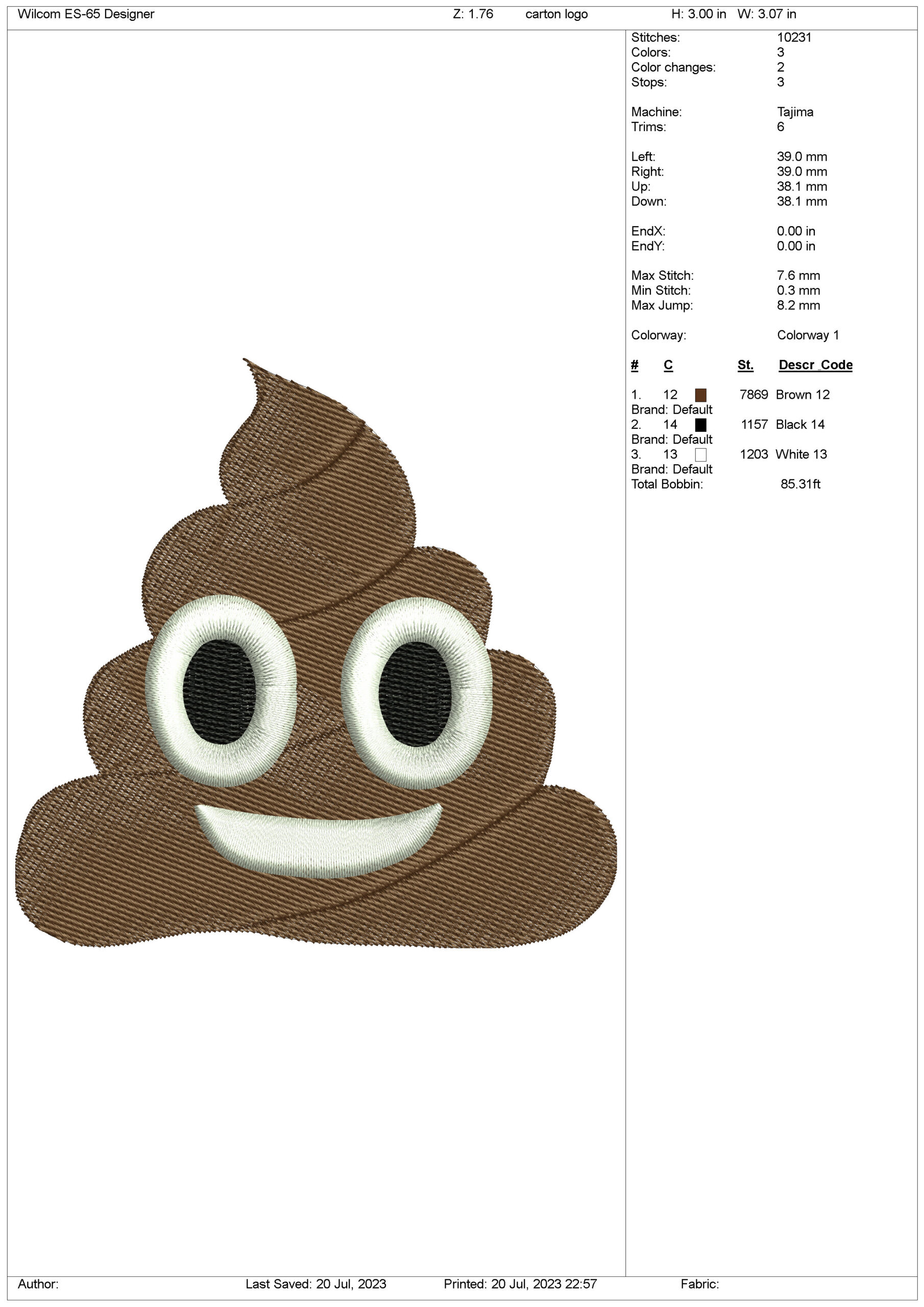The width and height of the screenshot is (924, 1307).
Task: Click the 'Tajima' machine value
Action: click(x=795, y=112)
